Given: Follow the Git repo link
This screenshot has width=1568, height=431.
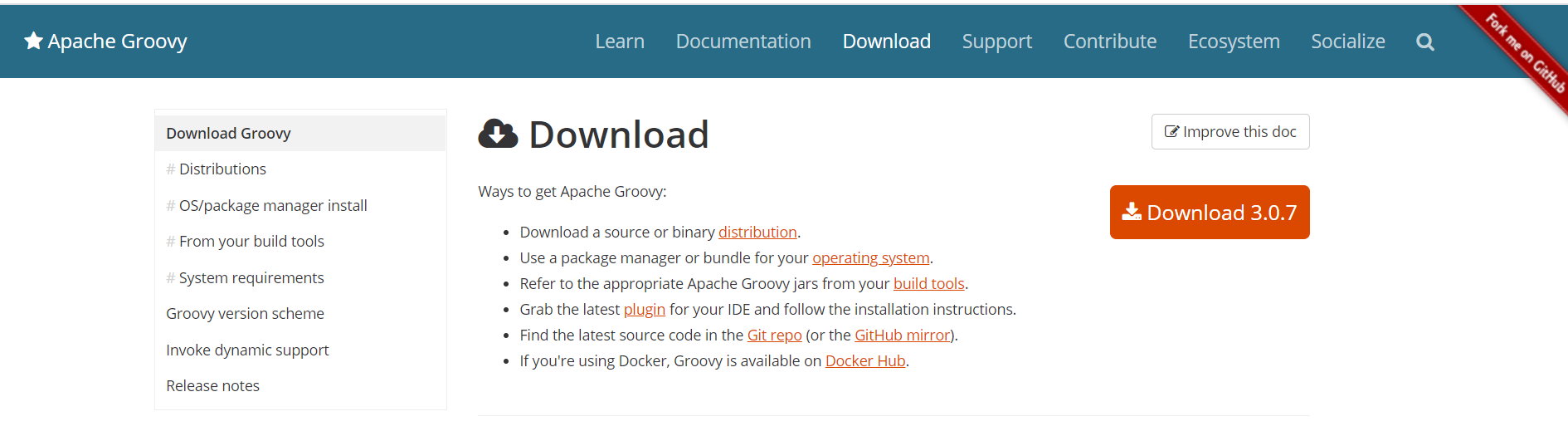Looking at the screenshot, I should 775,335.
